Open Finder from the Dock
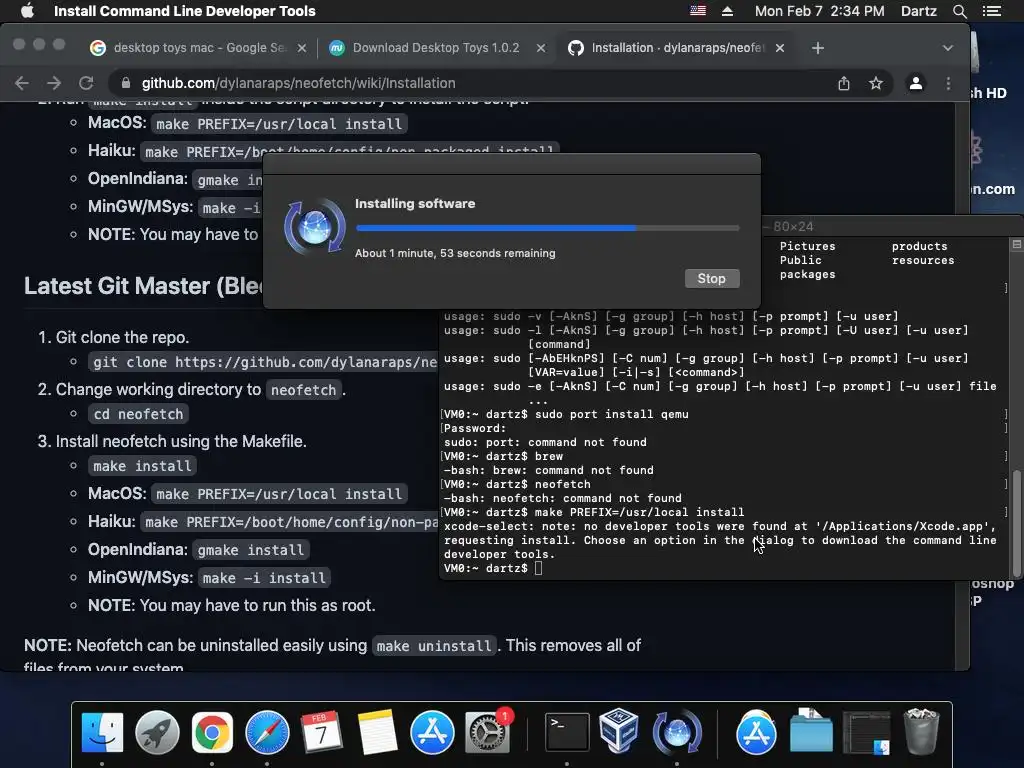Viewport: 1024px width, 768px height. 103,732
